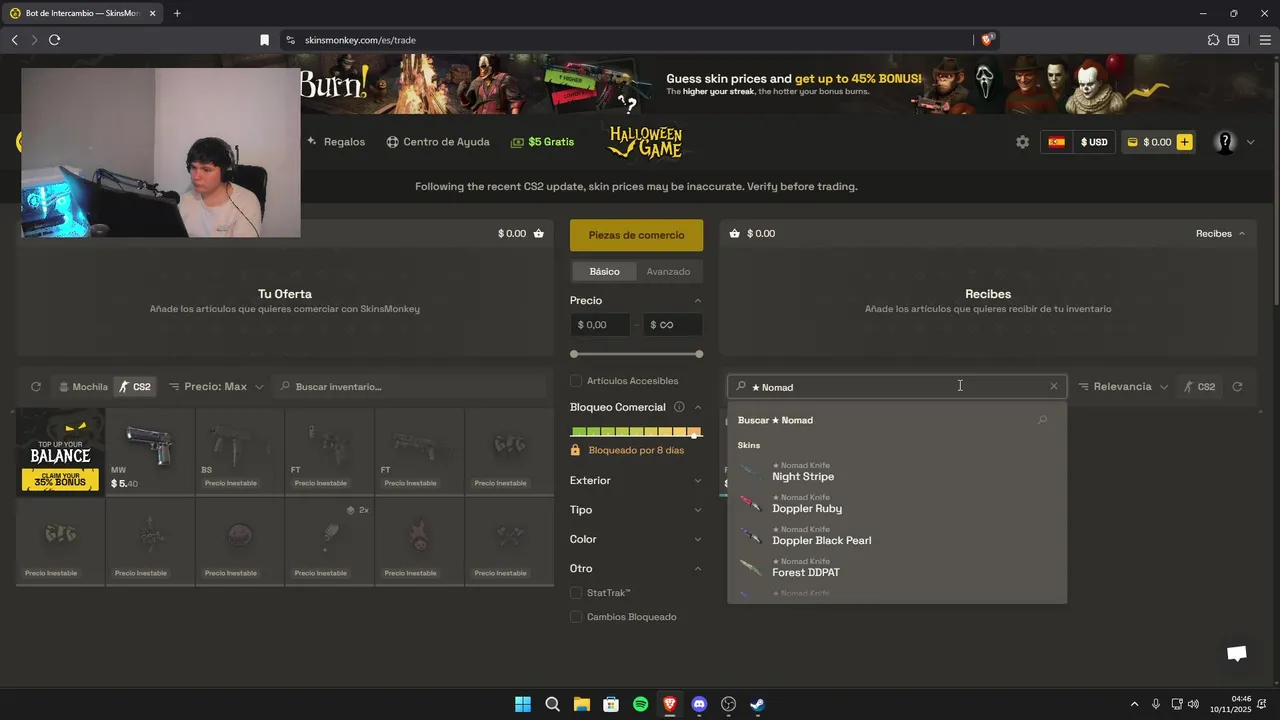Click the trade lock days color bar
Screen dimensions: 1280x720
(x=636, y=432)
